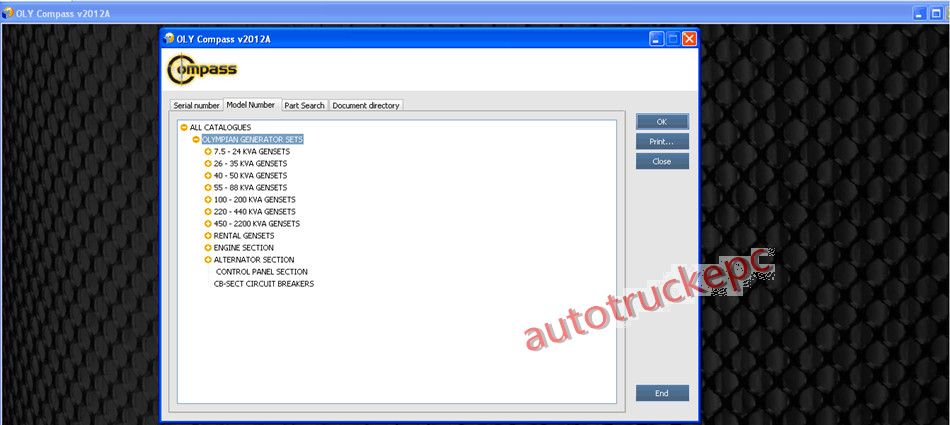Click the Compass logo in the dialog header

click(202, 70)
